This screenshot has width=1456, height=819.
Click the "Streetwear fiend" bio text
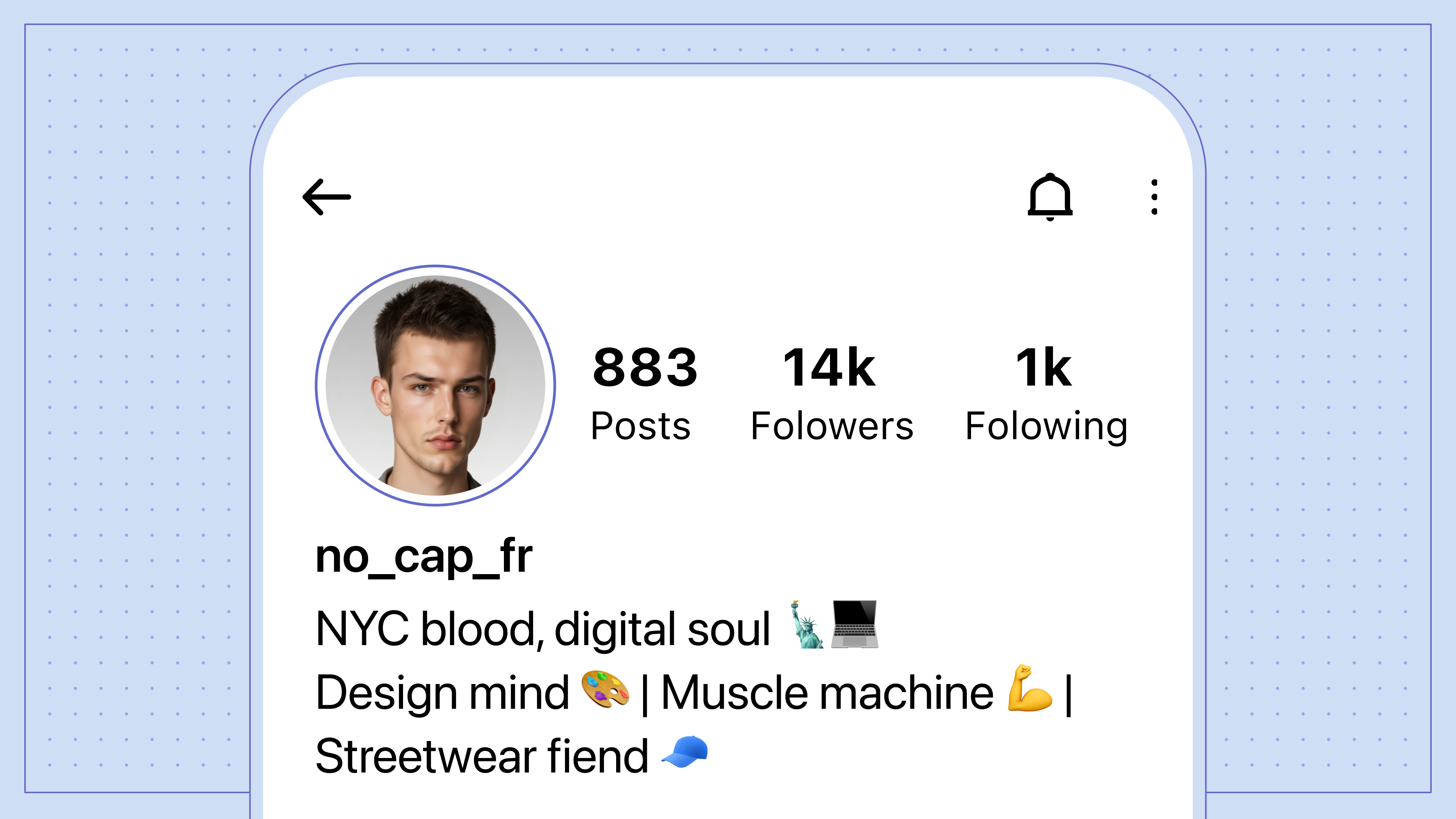click(x=482, y=757)
